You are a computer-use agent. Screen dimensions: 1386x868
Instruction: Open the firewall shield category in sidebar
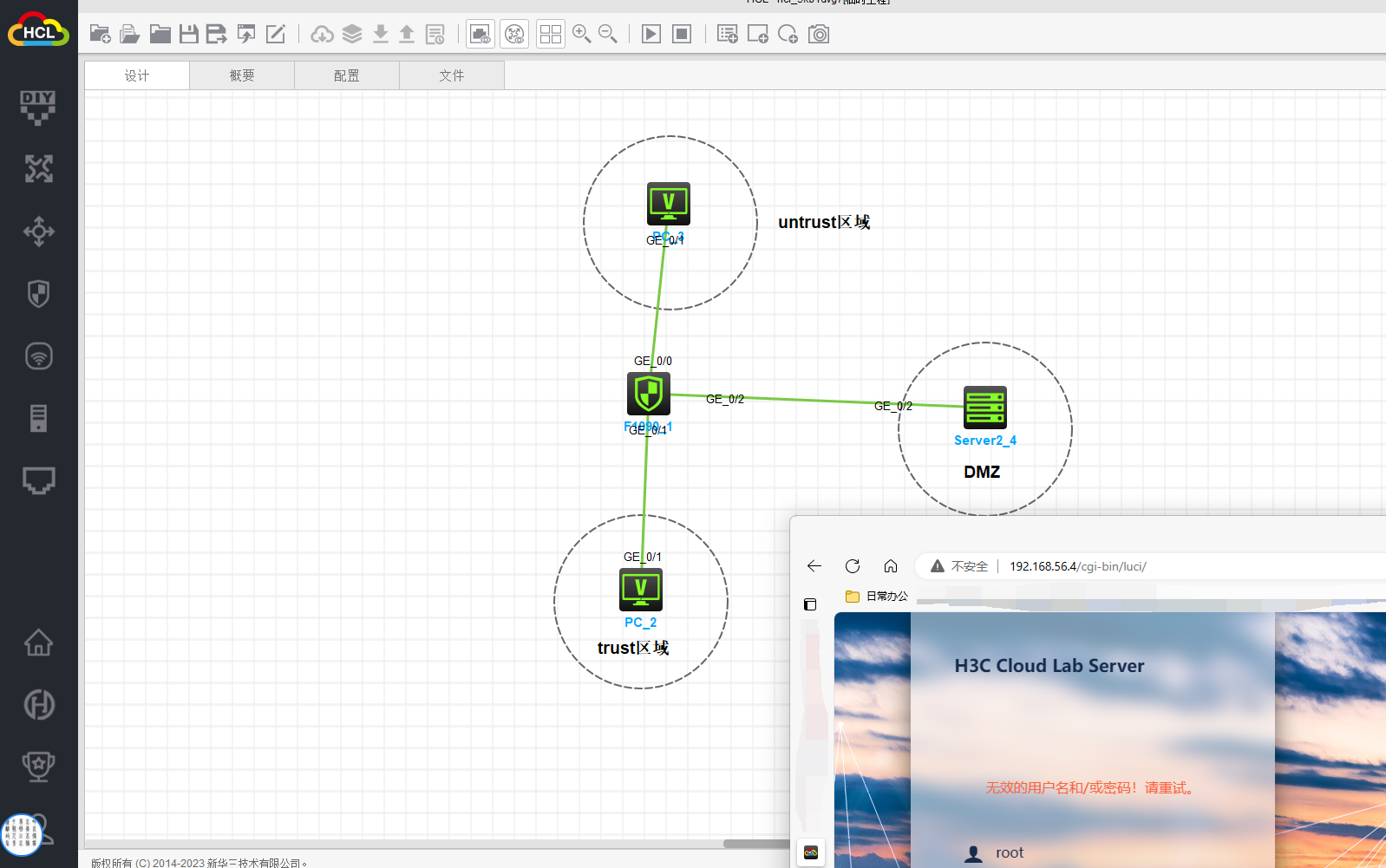(x=38, y=294)
